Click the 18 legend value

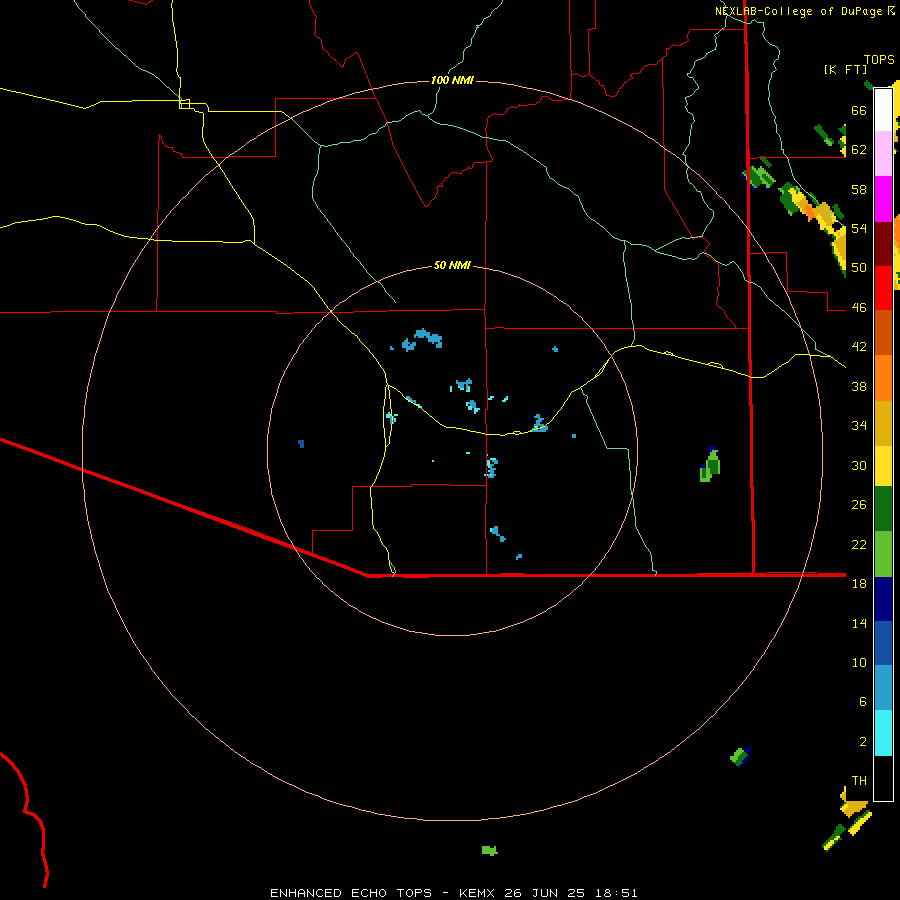tap(859, 584)
